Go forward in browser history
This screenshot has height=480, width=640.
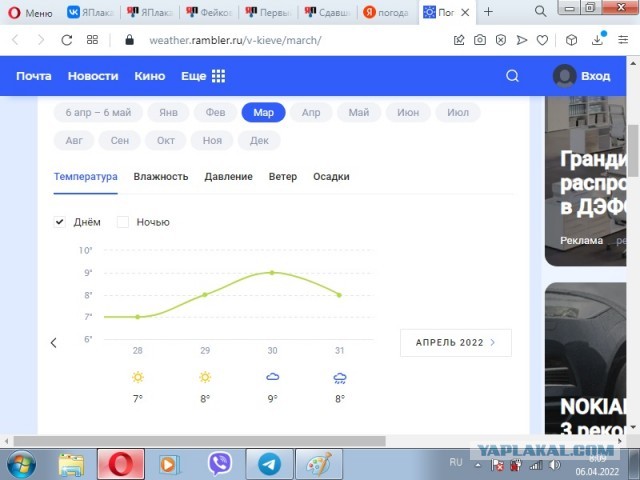pos(41,40)
